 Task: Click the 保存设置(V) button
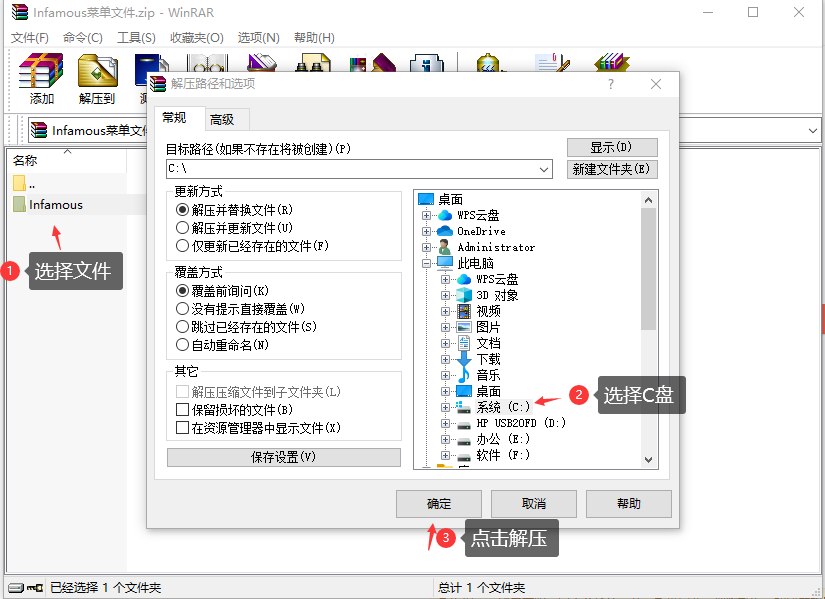point(284,457)
